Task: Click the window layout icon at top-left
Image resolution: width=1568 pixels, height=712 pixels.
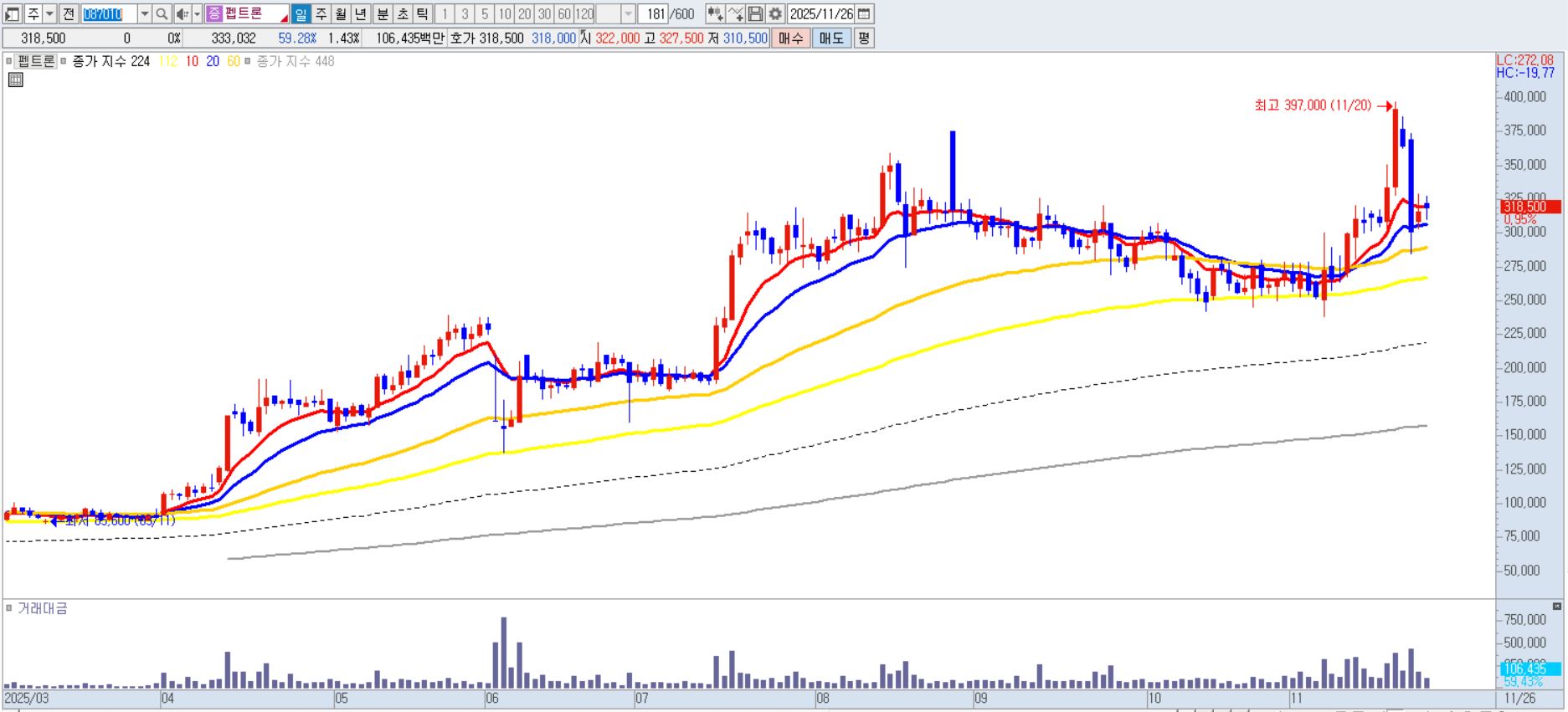Action: click(12, 14)
